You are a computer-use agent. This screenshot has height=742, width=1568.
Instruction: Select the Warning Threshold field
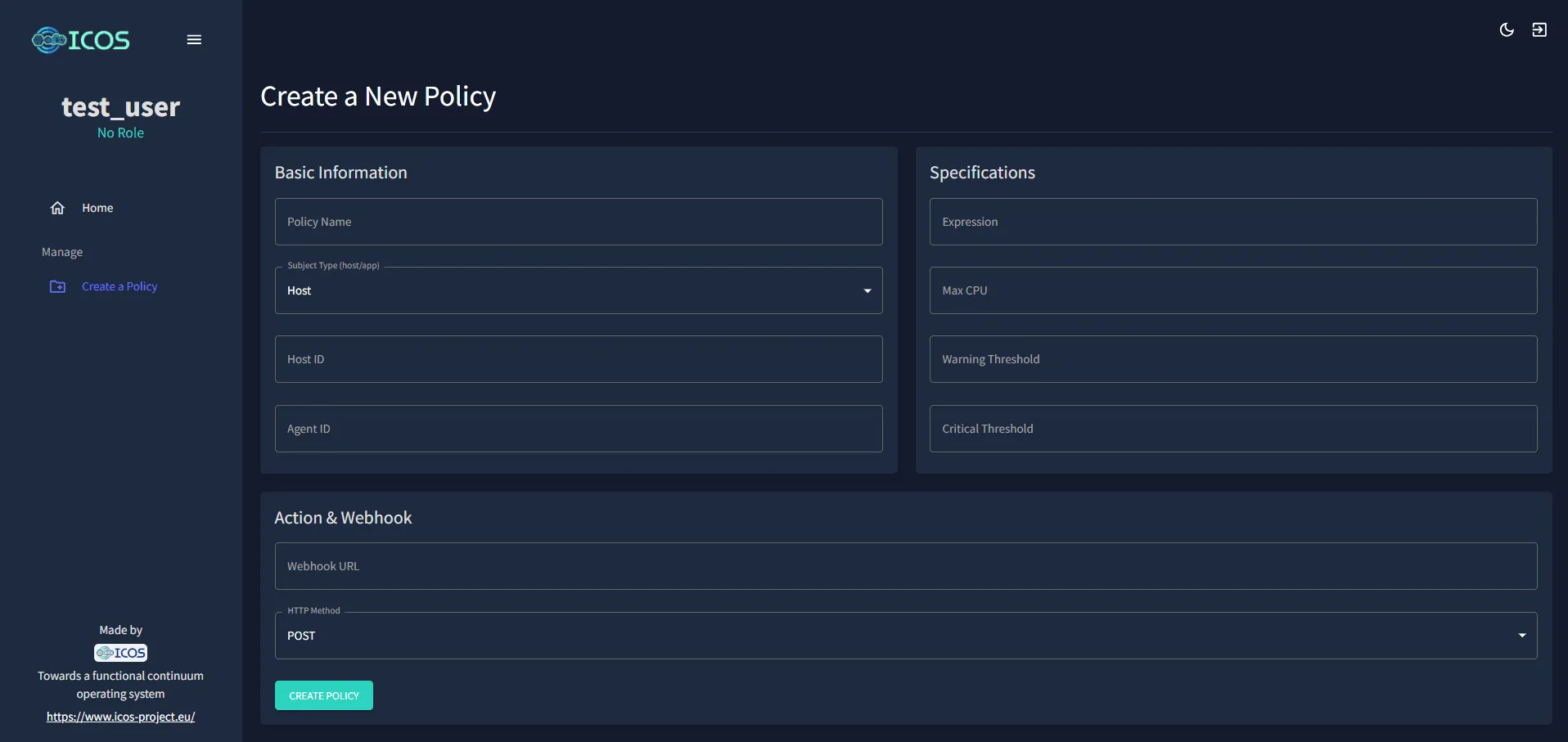click(1233, 359)
